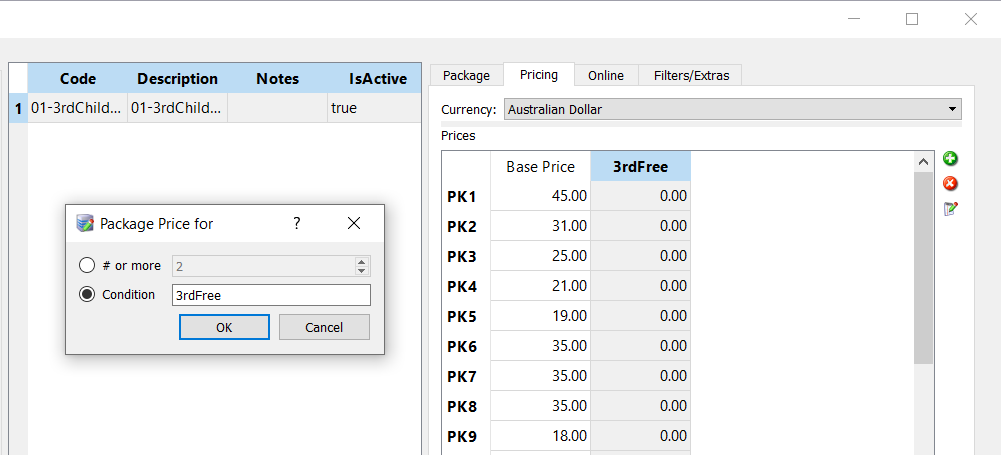1001x455 pixels.
Task: Select the Base Price column header
Action: (541, 167)
